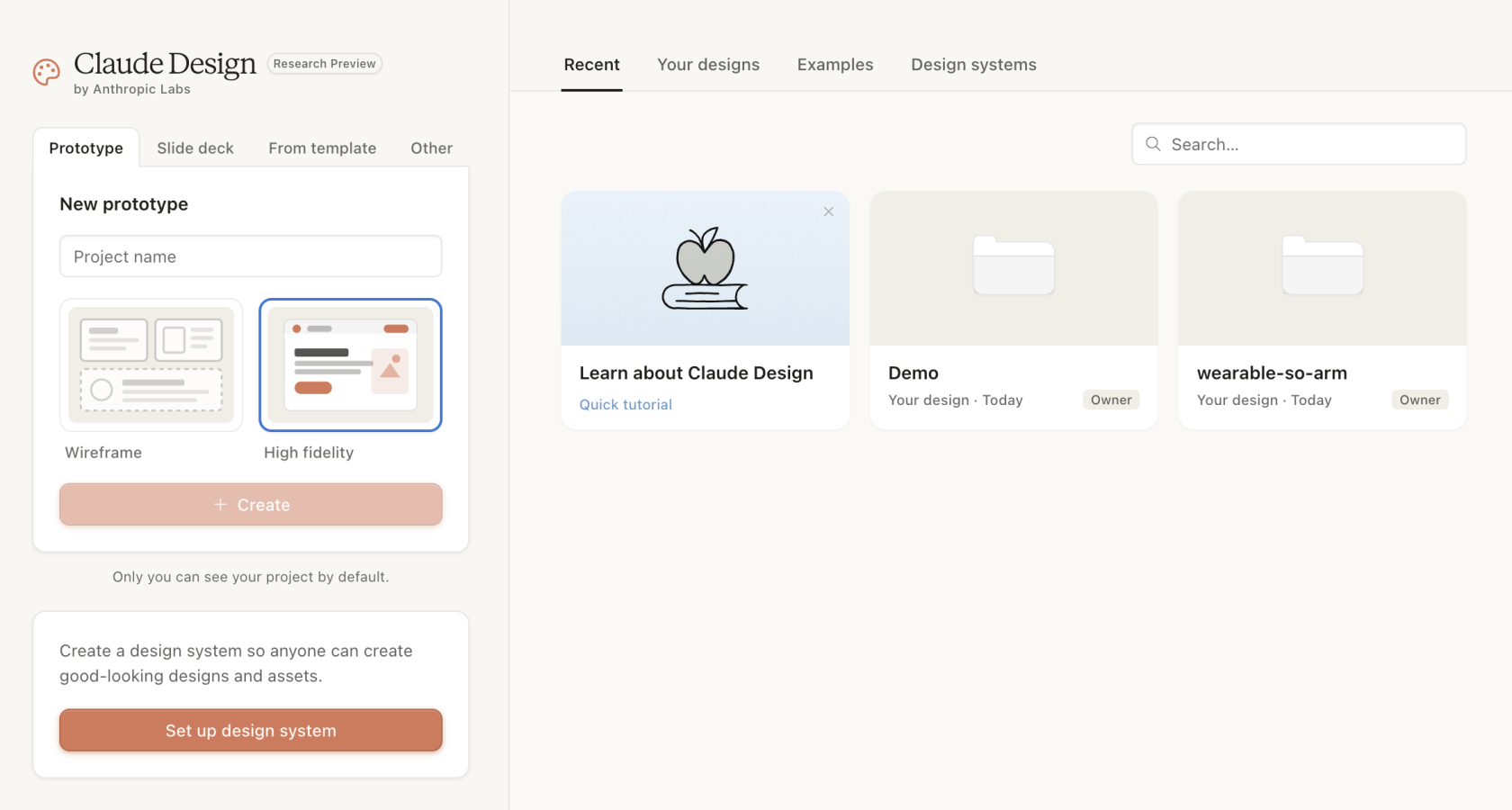The height and width of the screenshot is (810, 1512).
Task: Click the Claude Design palette logo icon
Action: (47, 72)
